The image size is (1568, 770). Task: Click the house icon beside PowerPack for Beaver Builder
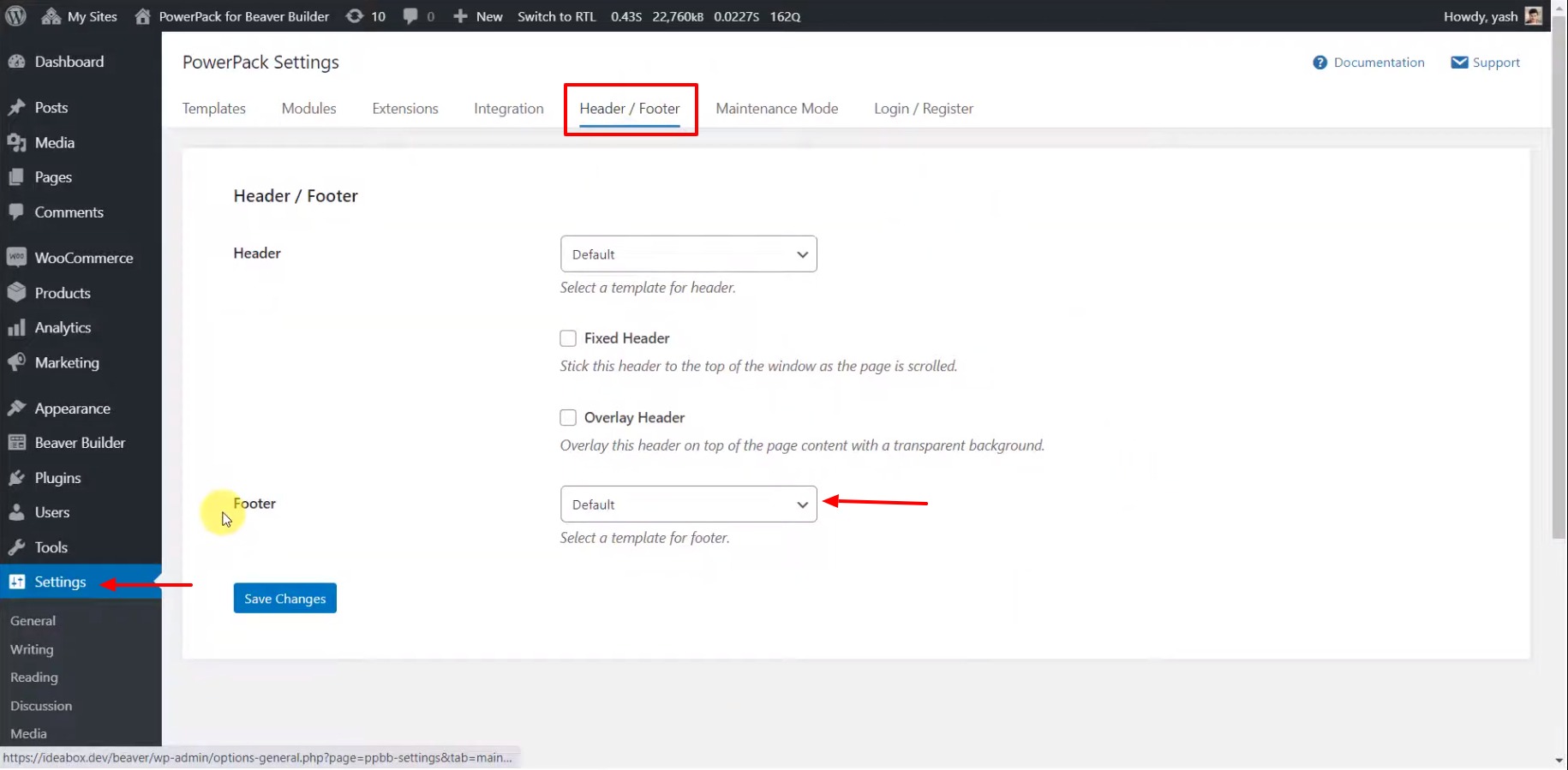tap(143, 16)
